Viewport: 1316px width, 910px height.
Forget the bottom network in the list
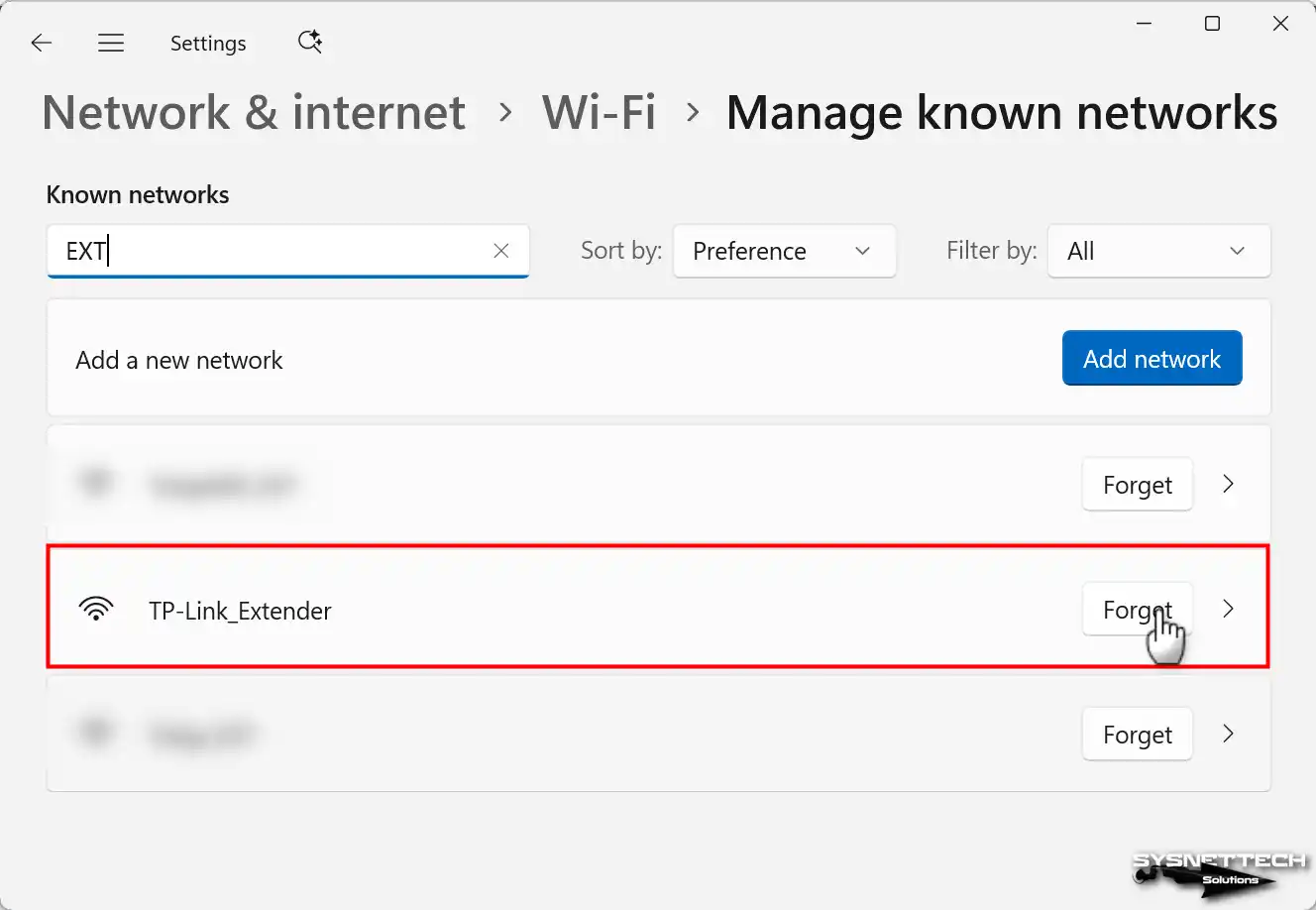[1137, 734]
